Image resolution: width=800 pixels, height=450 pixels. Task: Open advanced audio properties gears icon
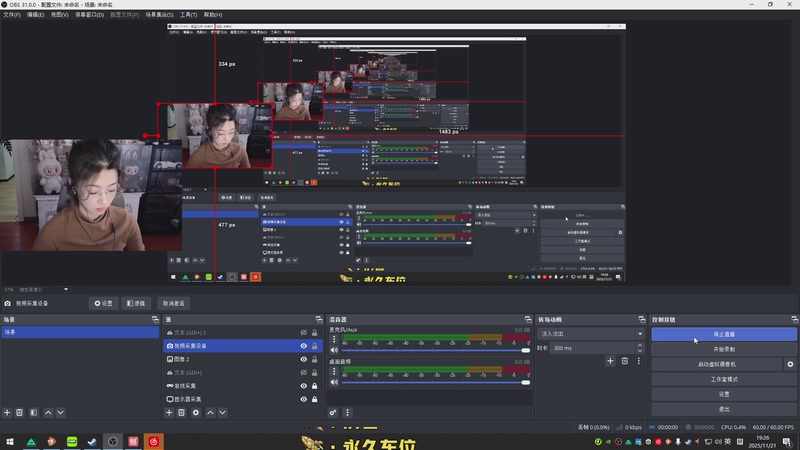333,412
